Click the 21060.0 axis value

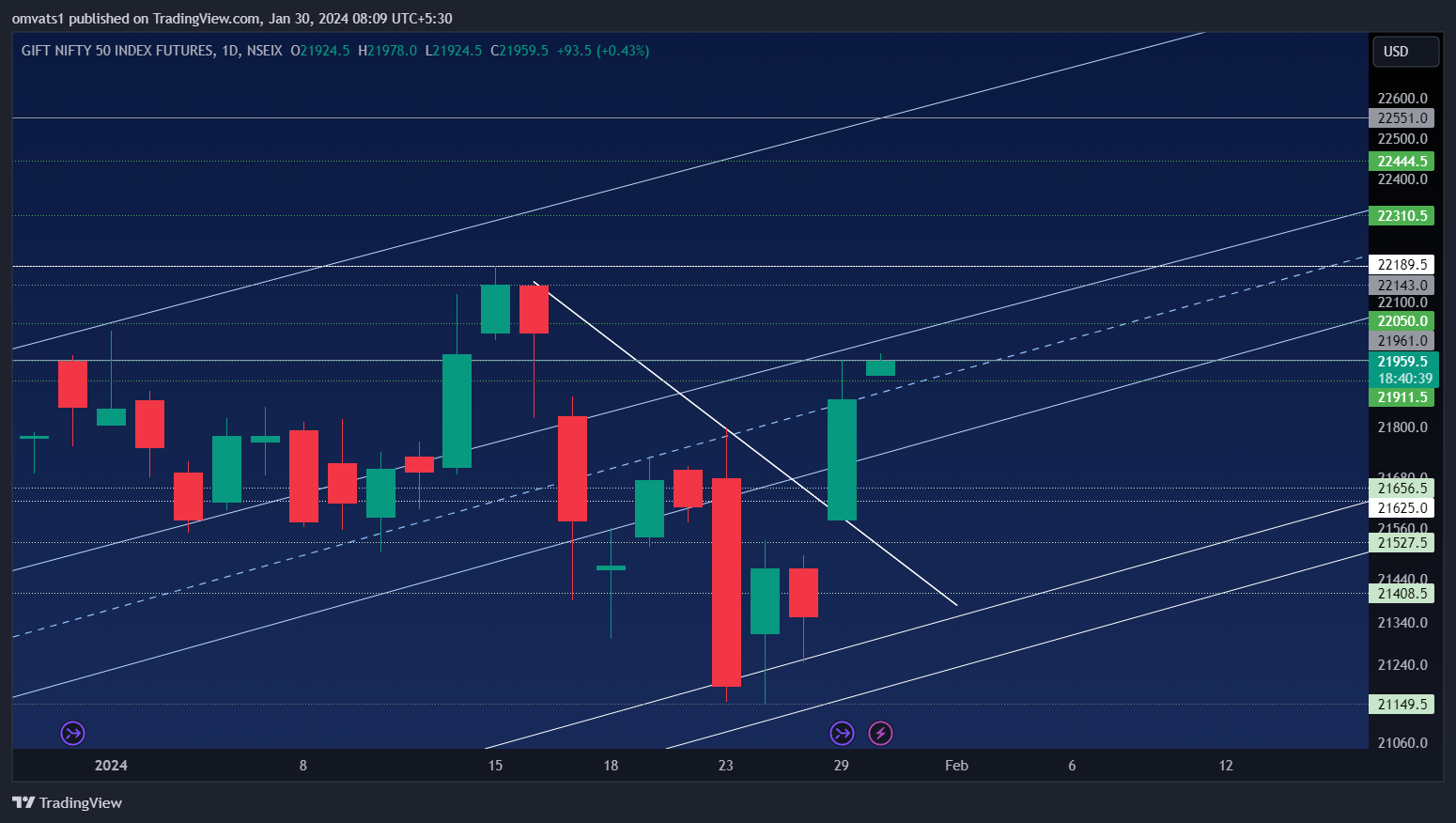(1402, 743)
